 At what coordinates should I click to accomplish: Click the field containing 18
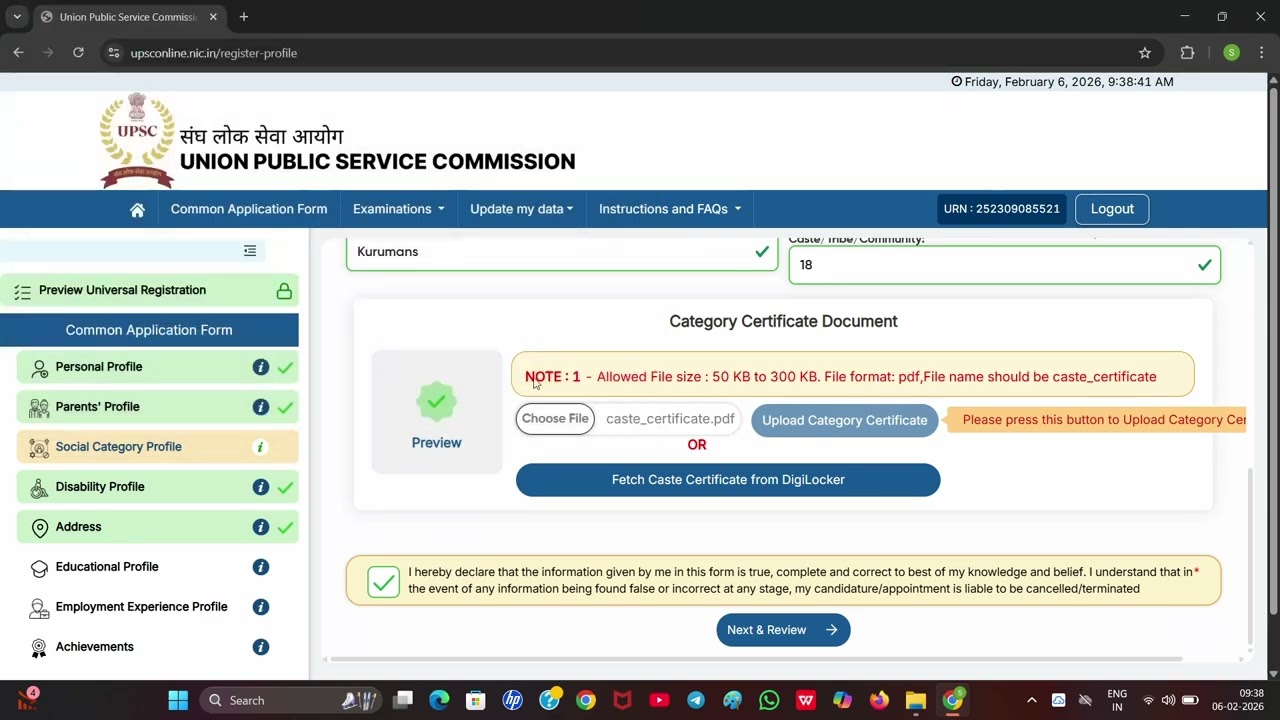1004,265
